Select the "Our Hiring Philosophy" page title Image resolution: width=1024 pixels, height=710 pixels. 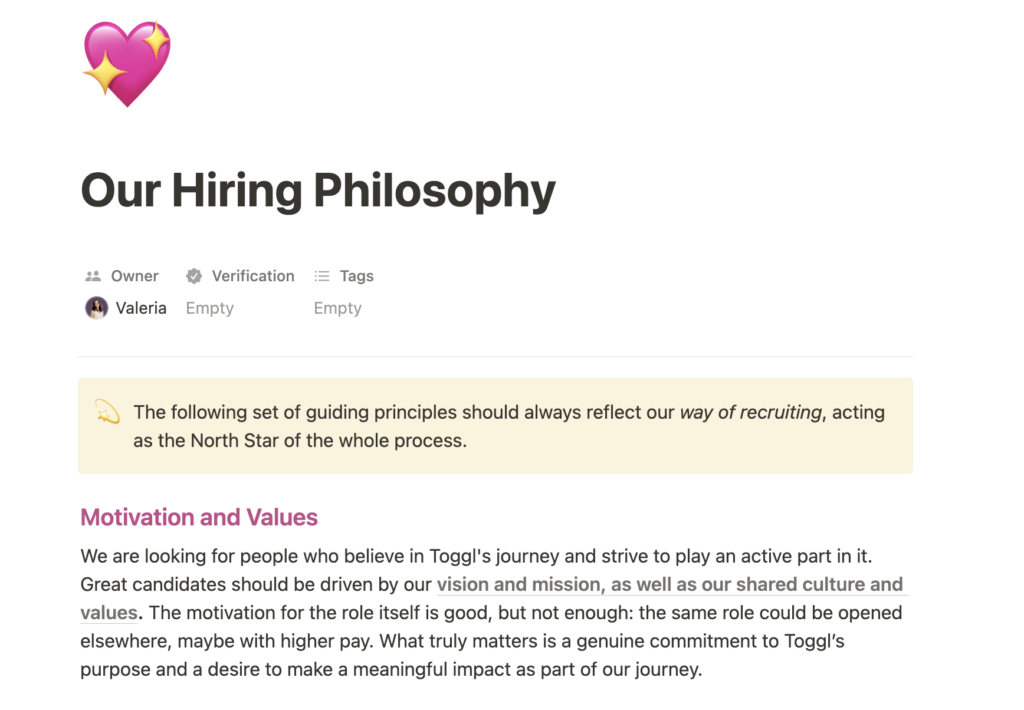[x=317, y=190]
